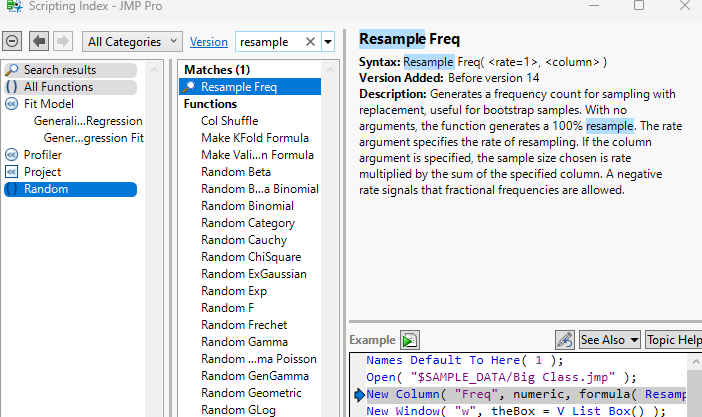Select Random GLog function
Screen dimensions: 702x417
[238, 410]
